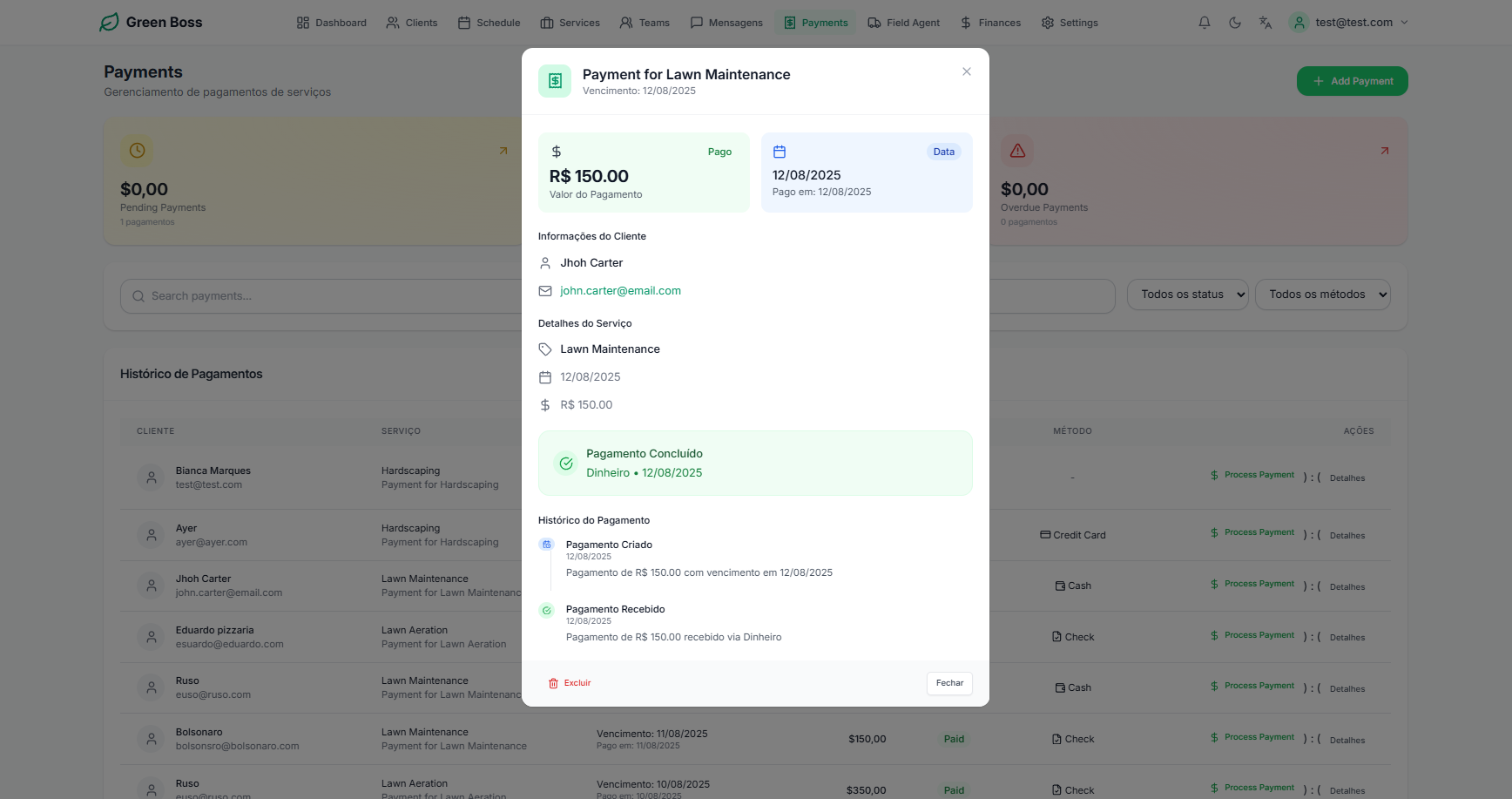The height and width of the screenshot is (799, 1512).
Task: Click the Add Payment button
Action: tap(1352, 80)
